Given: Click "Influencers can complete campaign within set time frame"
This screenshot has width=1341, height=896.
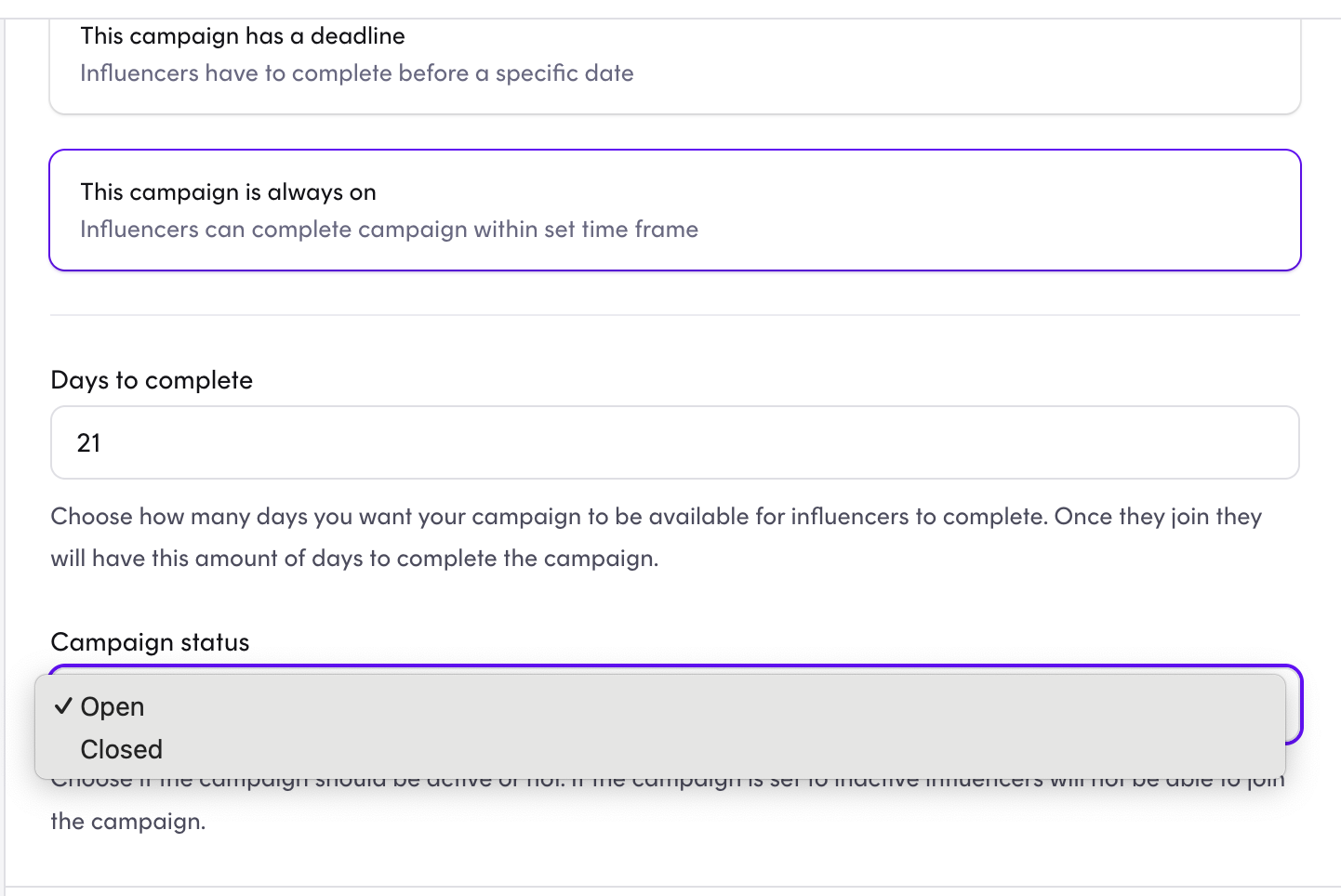Looking at the screenshot, I should click(x=389, y=230).
